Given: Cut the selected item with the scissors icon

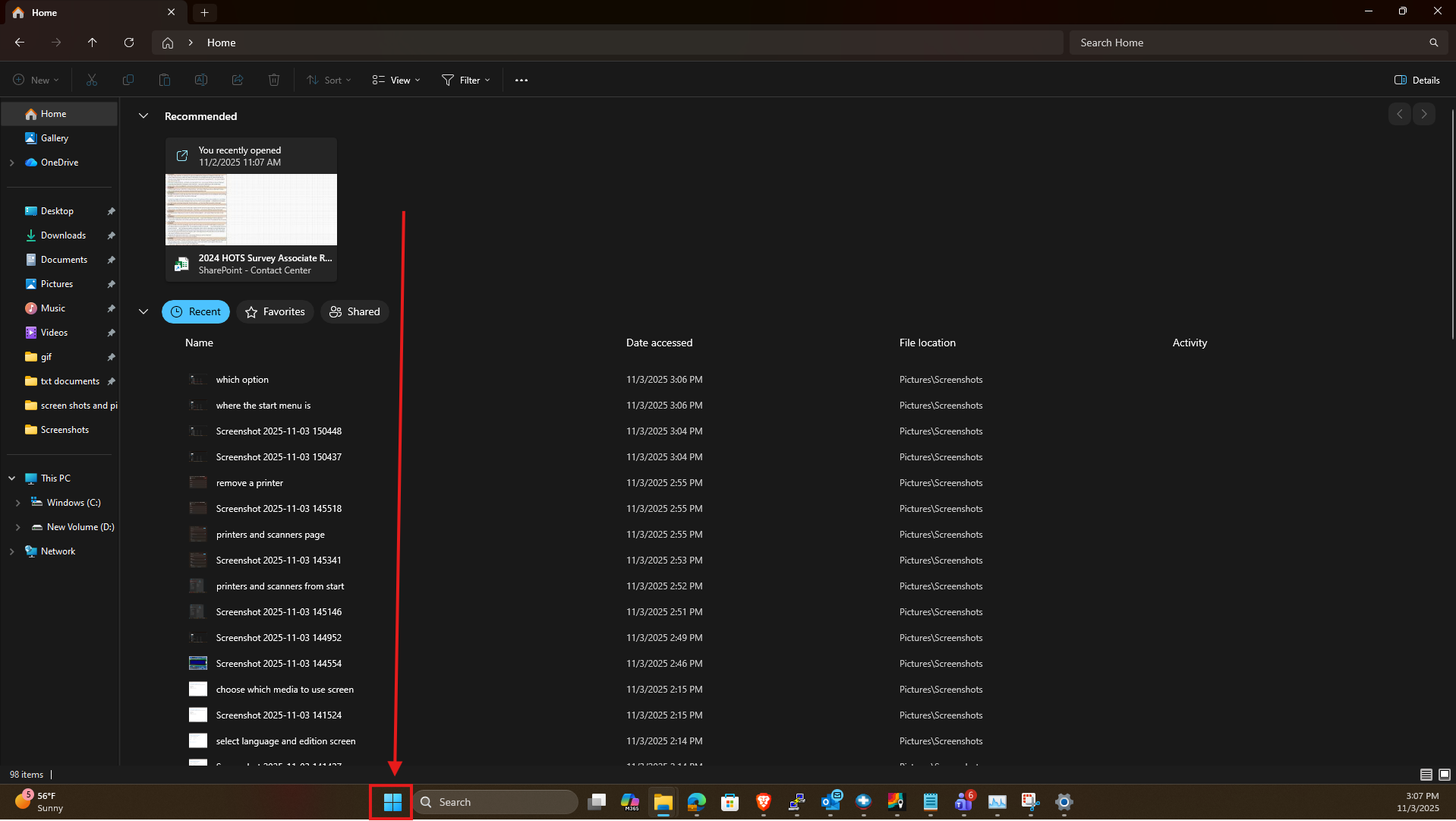Looking at the screenshot, I should [x=91, y=80].
